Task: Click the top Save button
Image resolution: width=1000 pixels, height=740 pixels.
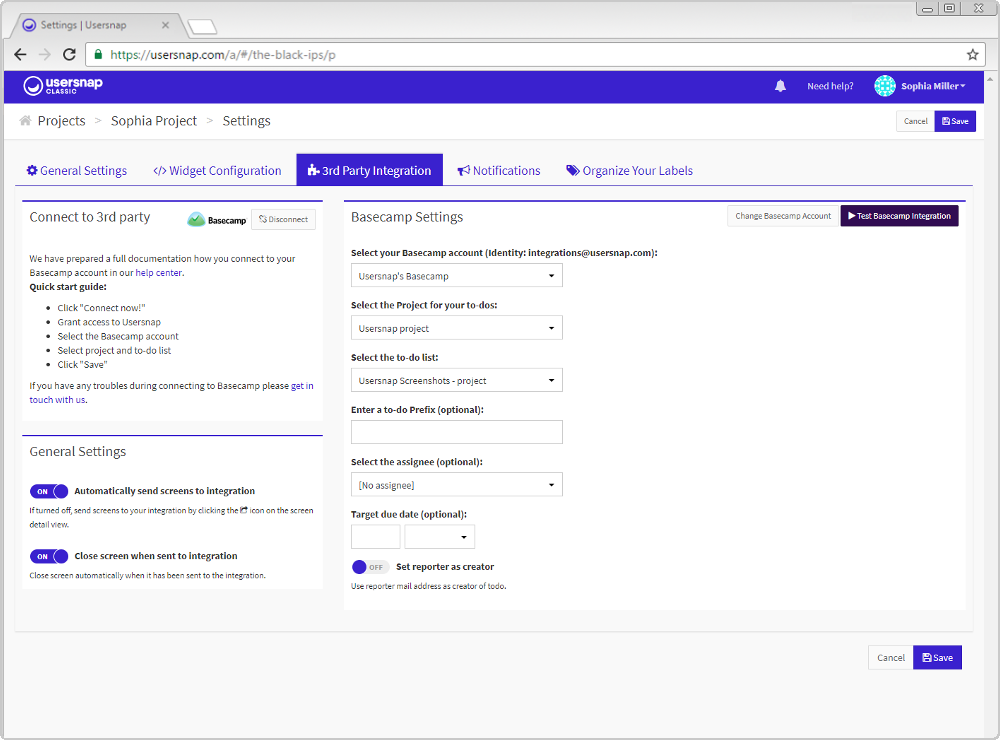Action: pyautogui.click(x=955, y=121)
